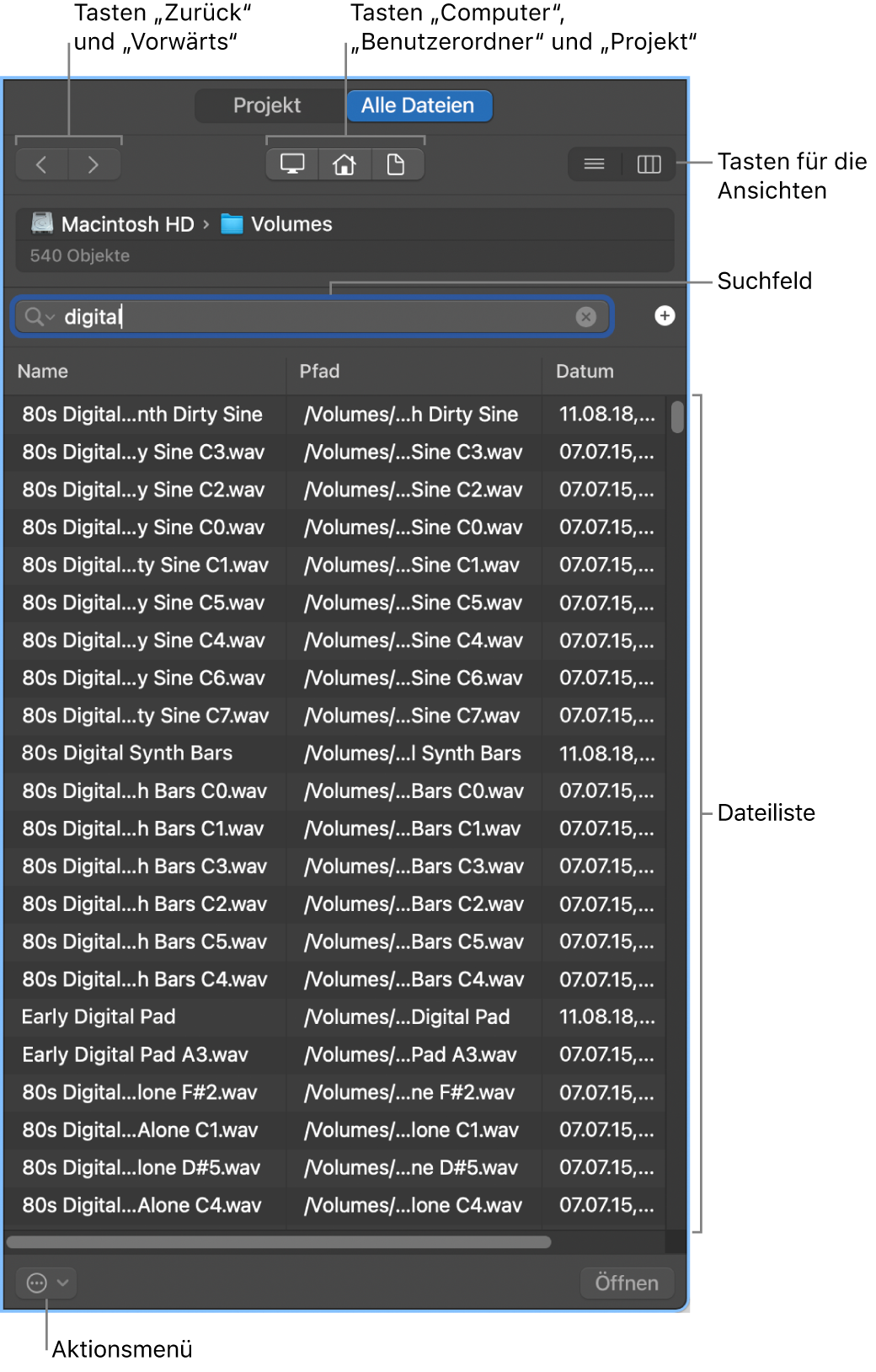876x1372 pixels.
Task: Select 80s Digital...h Bars C3.wav
Action: tap(334, 866)
